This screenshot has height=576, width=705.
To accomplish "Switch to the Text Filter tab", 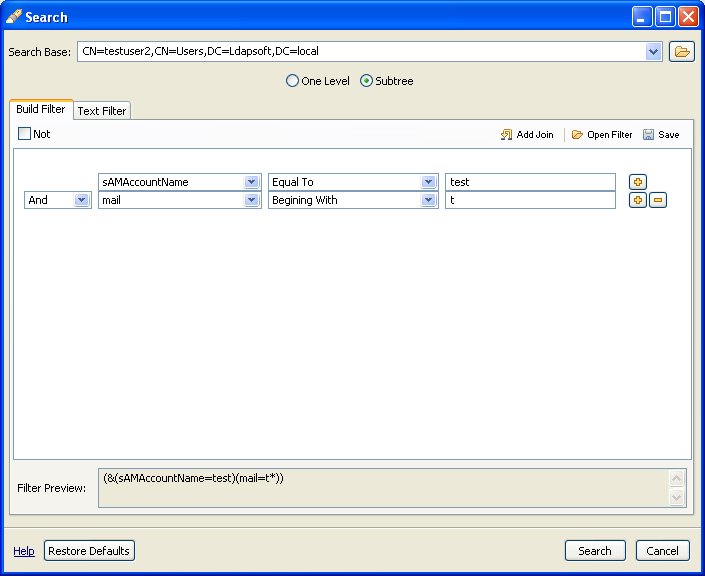I will [x=102, y=111].
